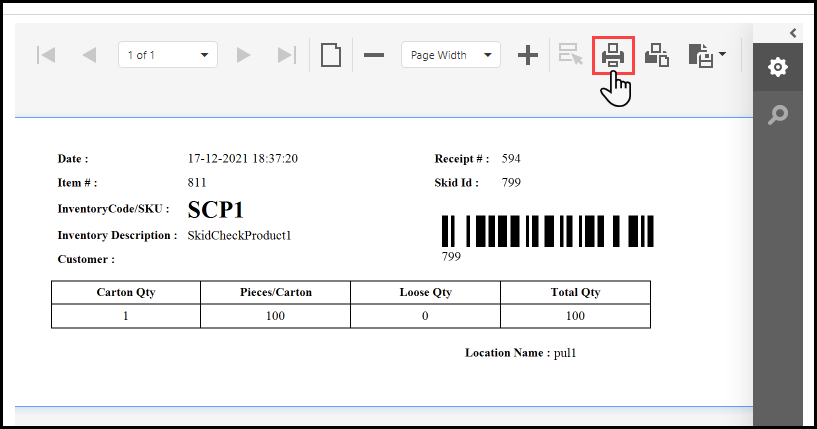The width and height of the screenshot is (817, 429).
Task: Toggle multipage view mode icon
Action: coord(331,55)
